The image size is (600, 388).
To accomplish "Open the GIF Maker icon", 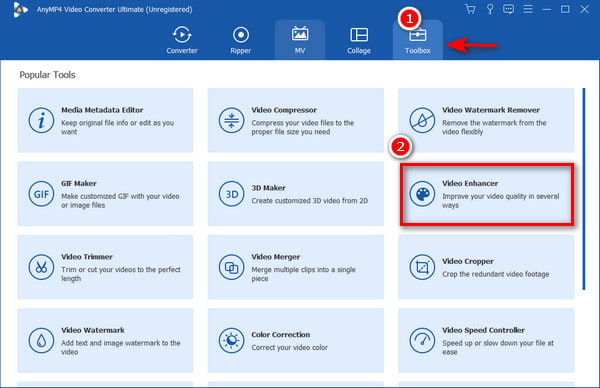I will point(41,194).
